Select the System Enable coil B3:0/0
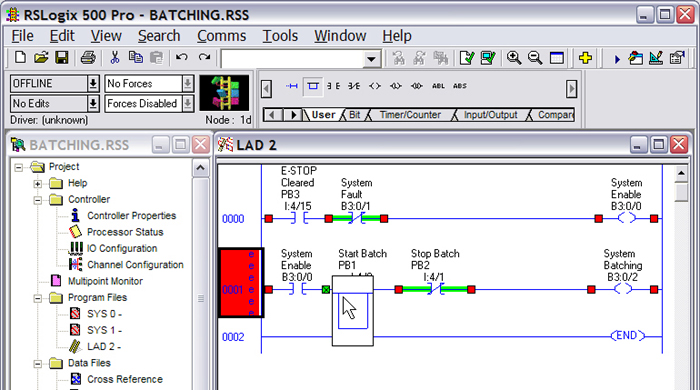700x390 pixels. click(x=626, y=218)
